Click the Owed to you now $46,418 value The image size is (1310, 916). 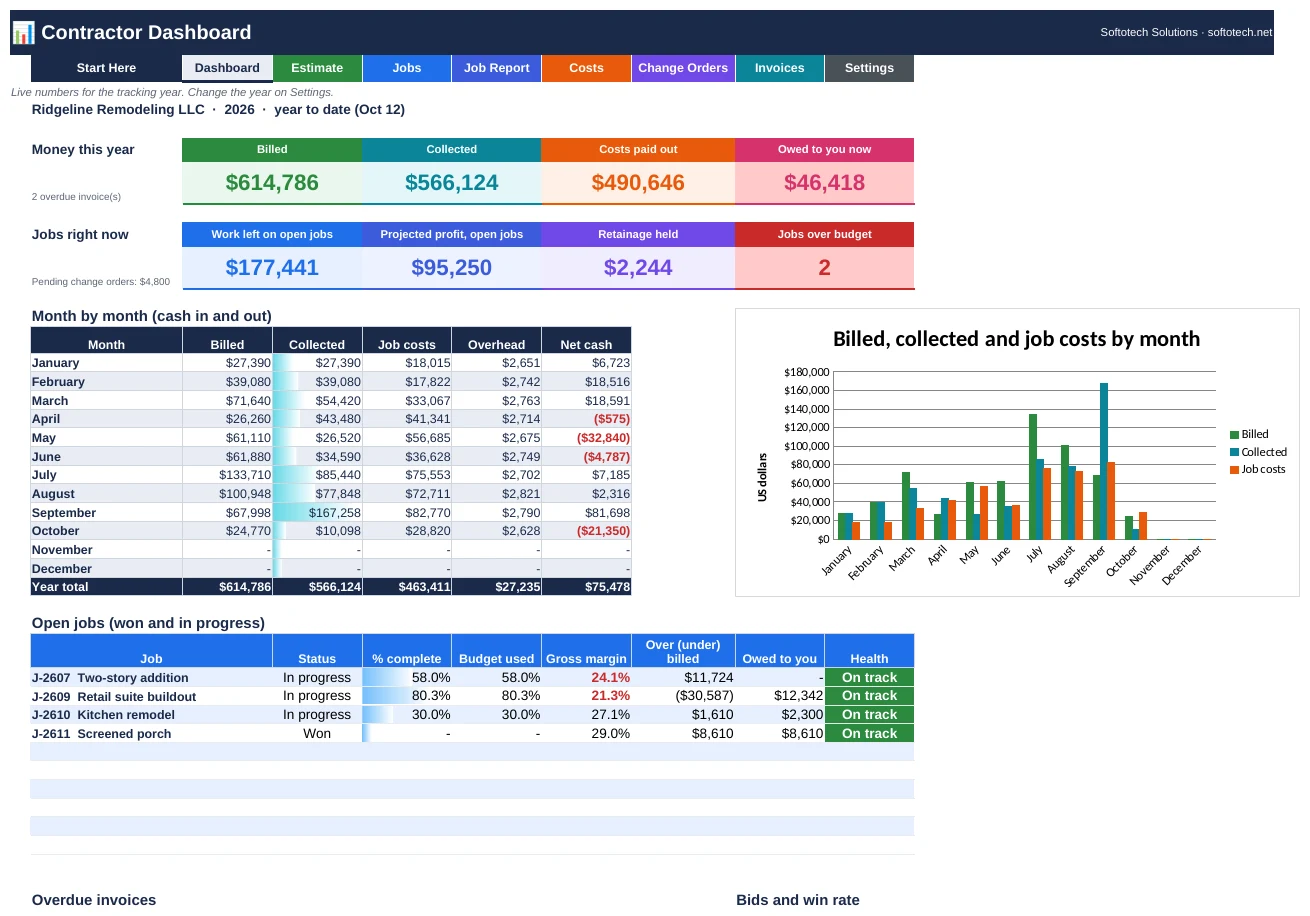coord(825,183)
